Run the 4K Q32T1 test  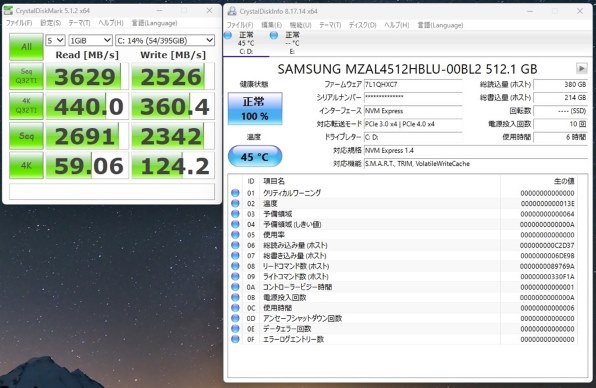(x=26, y=106)
